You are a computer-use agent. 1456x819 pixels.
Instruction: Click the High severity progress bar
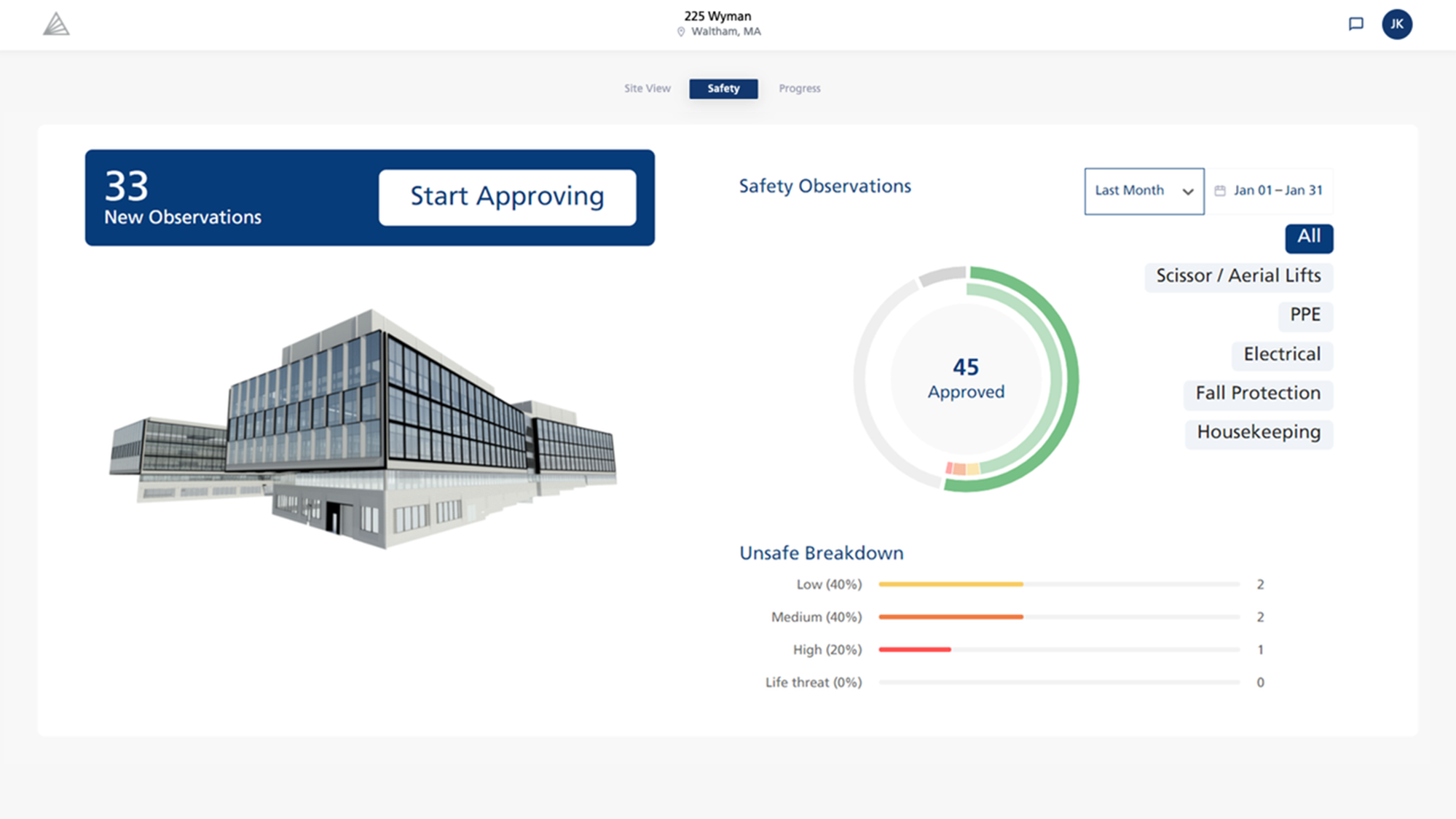coord(915,648)
